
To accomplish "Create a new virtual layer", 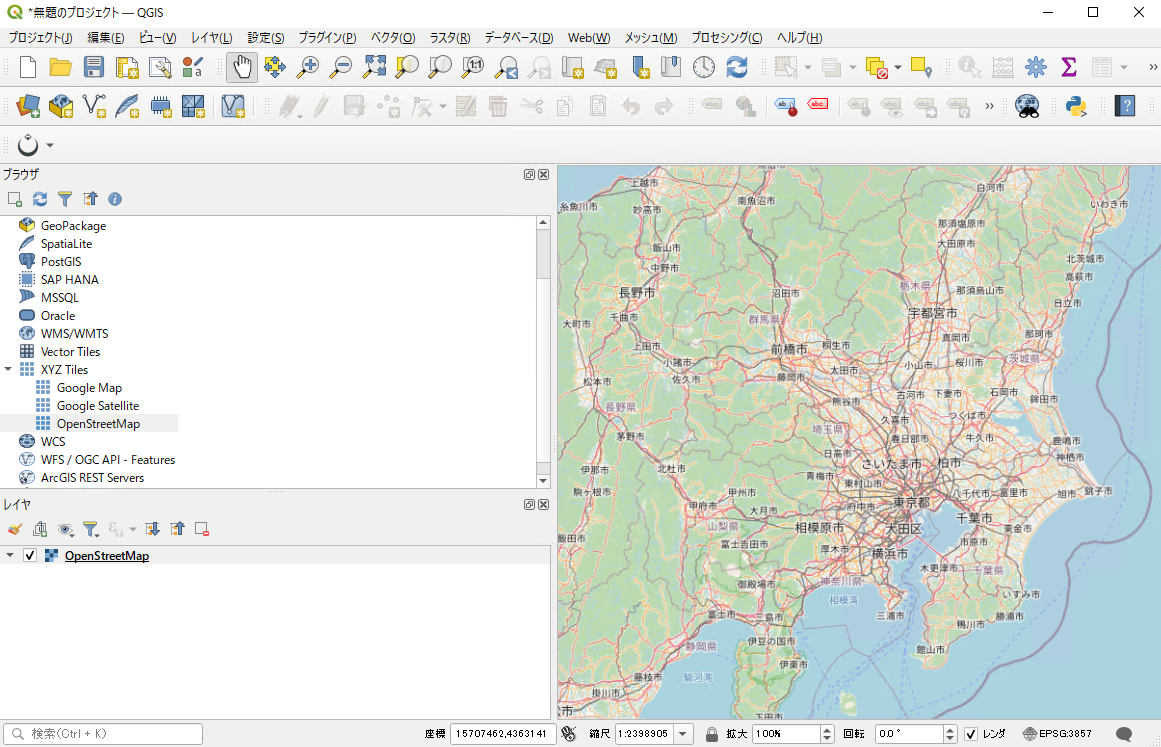I will [232, 107].
